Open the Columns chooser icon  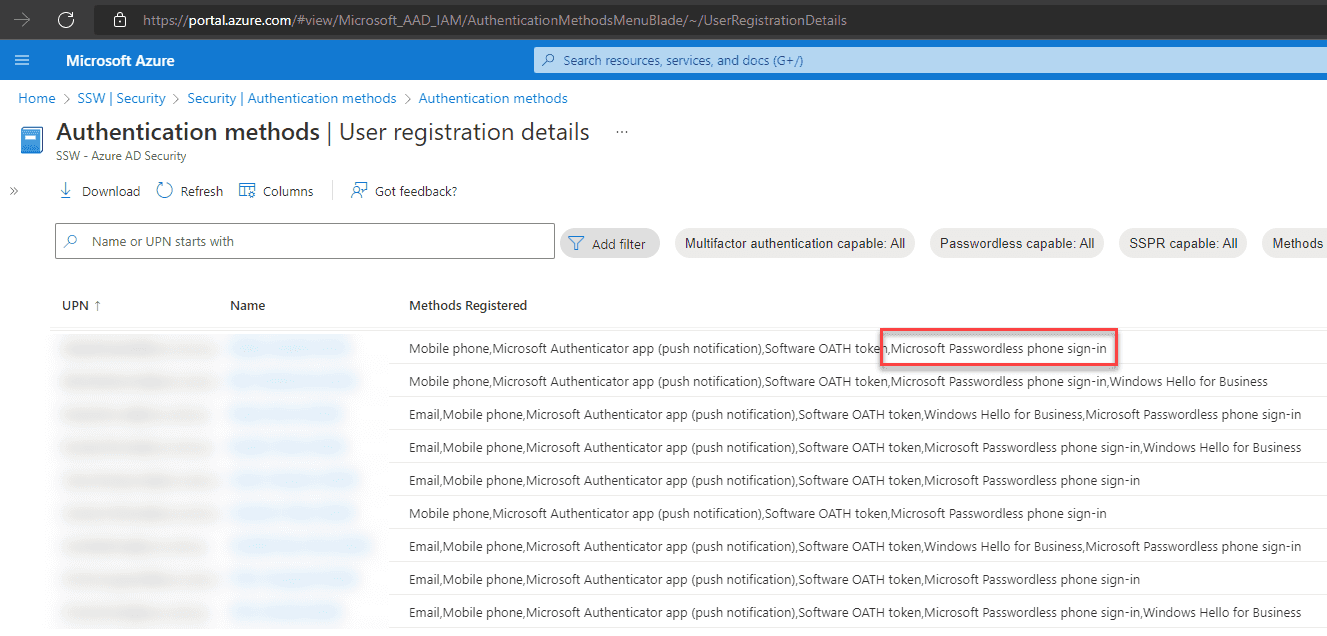[x=247, y=191]
